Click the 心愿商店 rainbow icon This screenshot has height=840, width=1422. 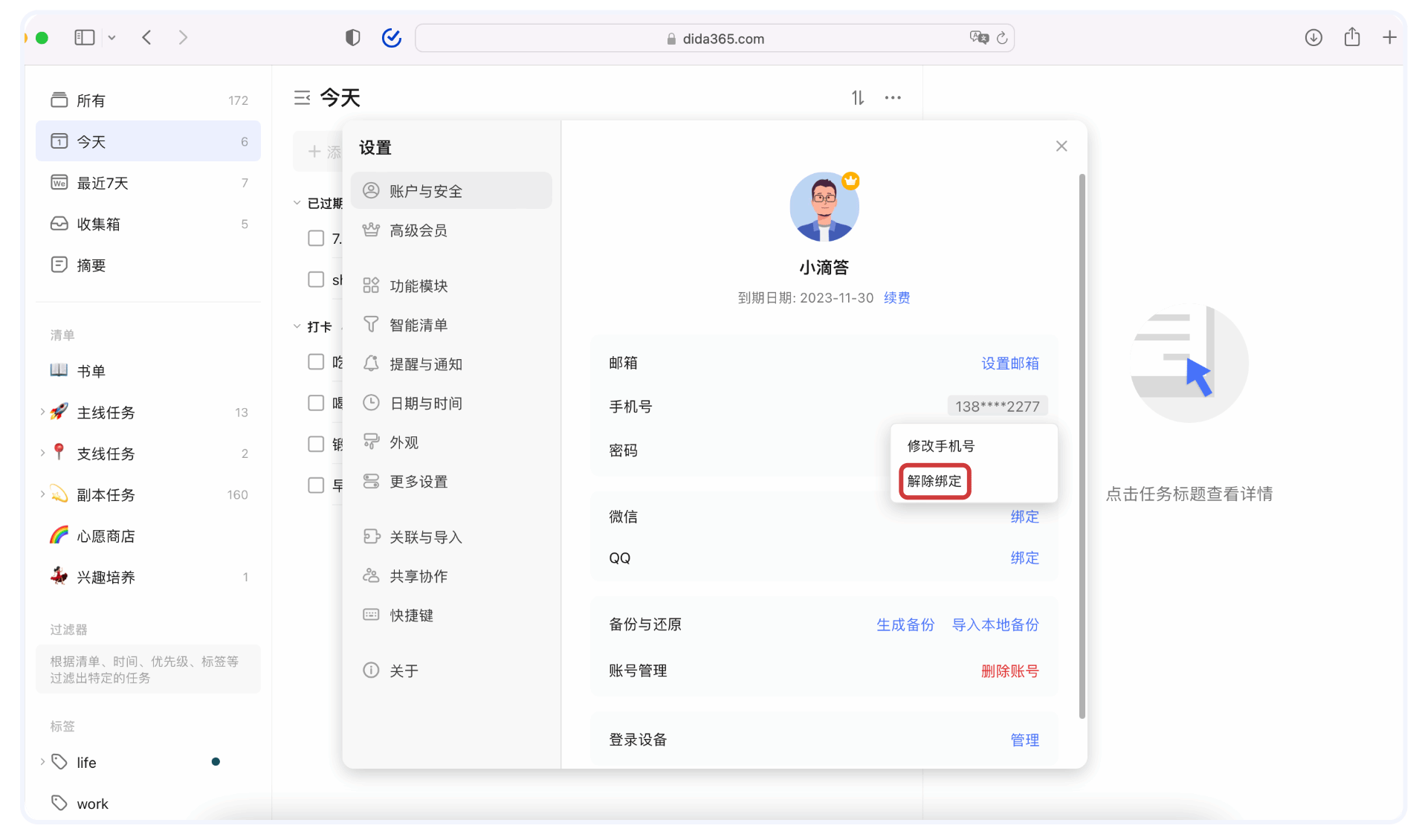(59, 535)
